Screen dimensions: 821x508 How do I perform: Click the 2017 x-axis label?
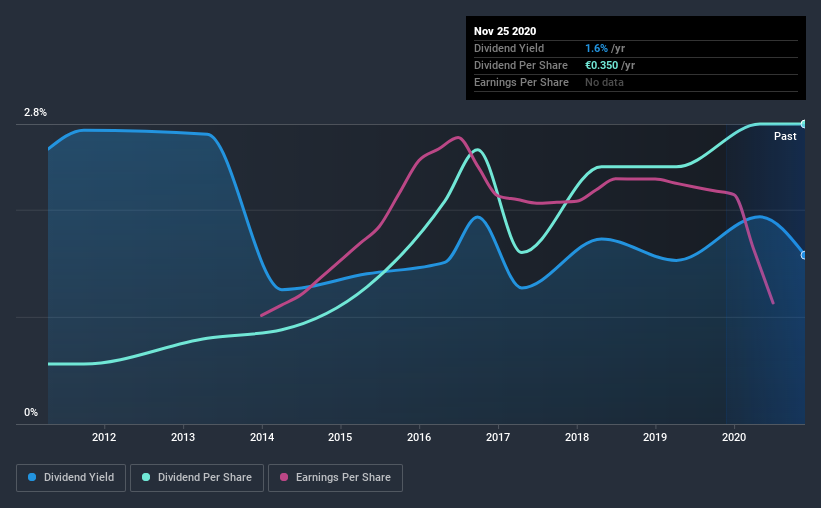pyautogui.click(x=498, y=437)
